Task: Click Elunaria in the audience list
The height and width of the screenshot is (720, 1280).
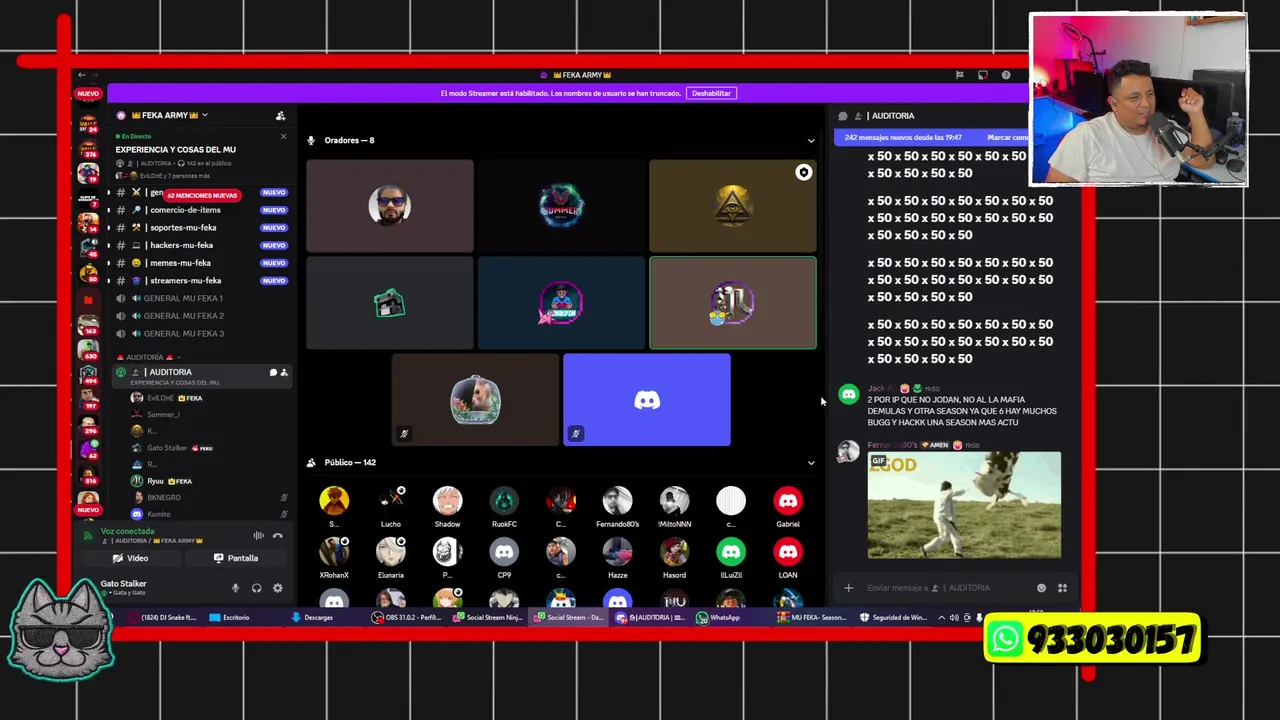Action: [391, 558]
